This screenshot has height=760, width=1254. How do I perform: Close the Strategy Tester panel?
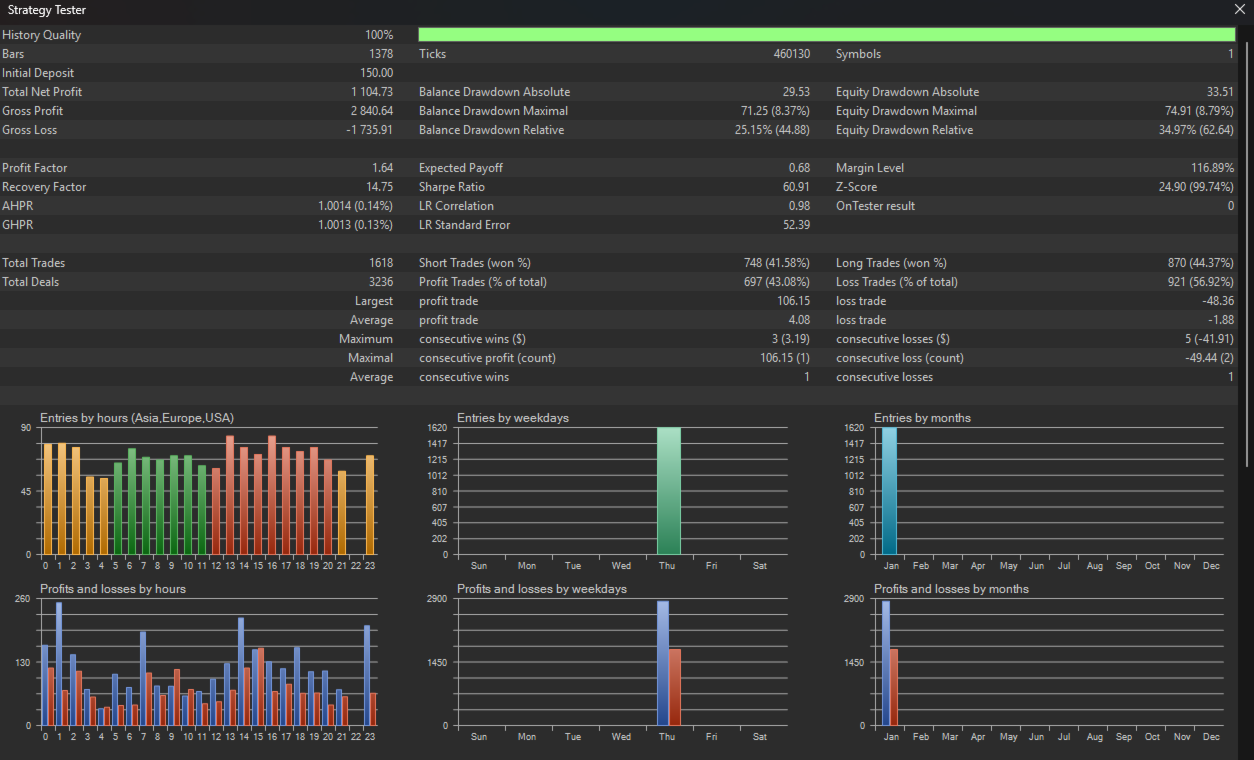(1240, 10)
